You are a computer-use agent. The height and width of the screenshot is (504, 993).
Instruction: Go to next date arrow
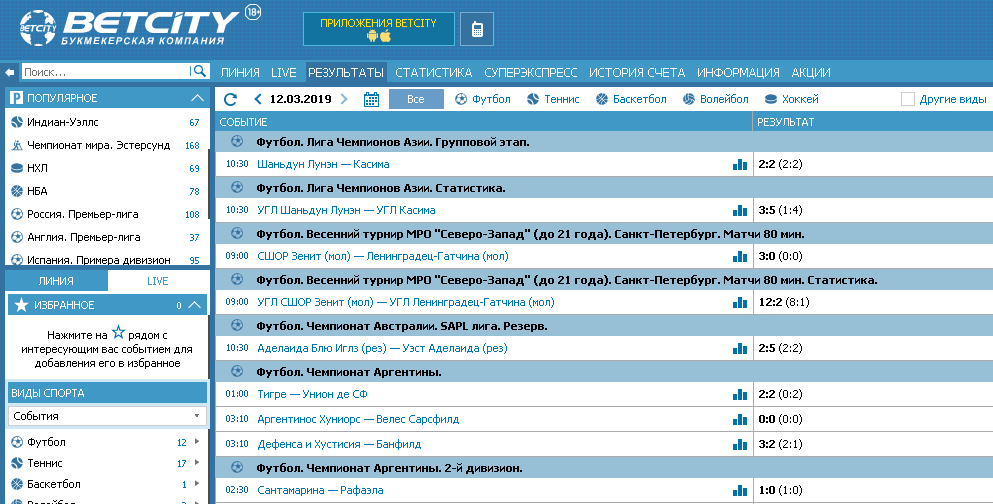pos(344,99)
